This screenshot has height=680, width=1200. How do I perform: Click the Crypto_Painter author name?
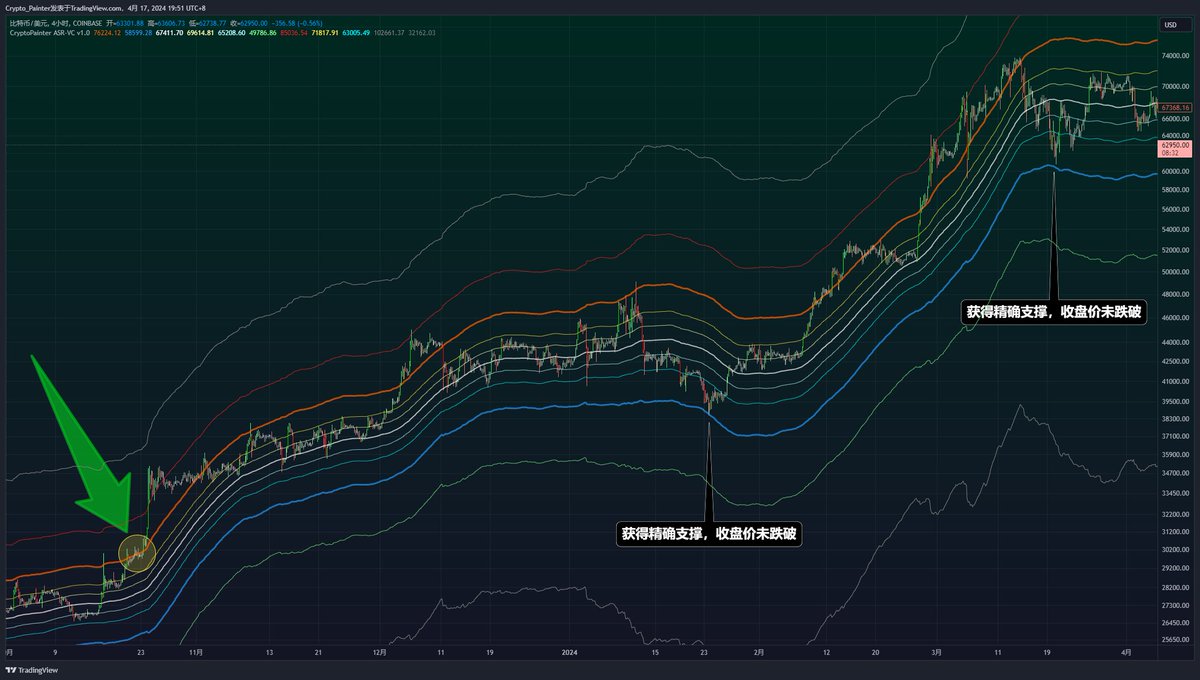(30, 7)
